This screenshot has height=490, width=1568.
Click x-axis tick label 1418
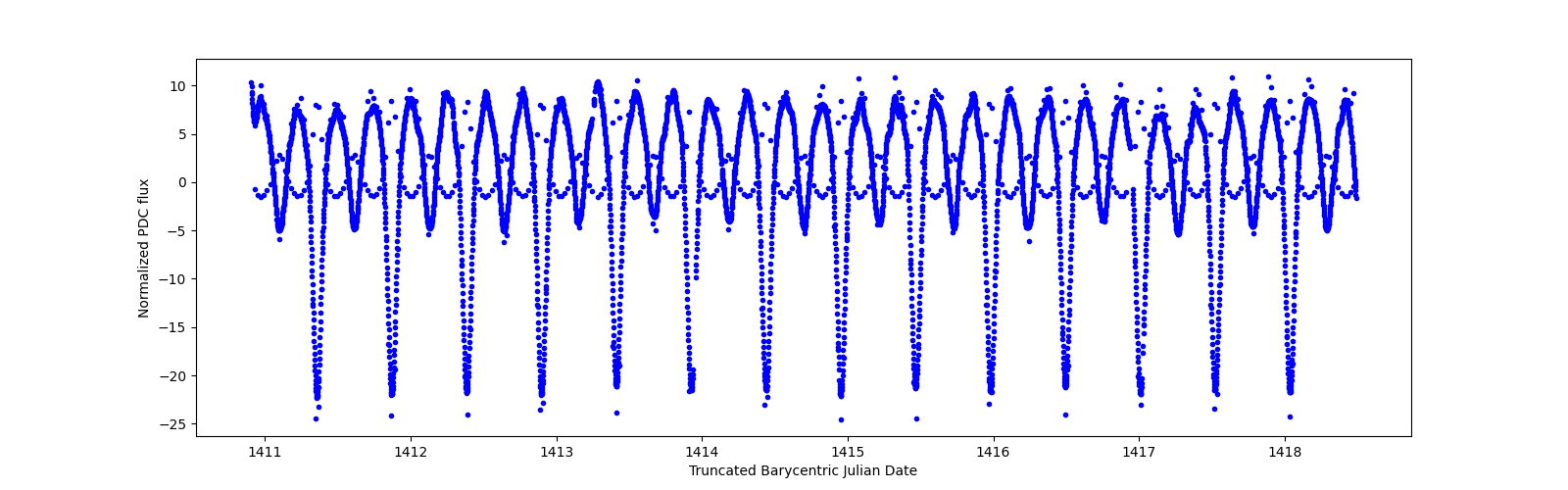tap(1285, 452)
